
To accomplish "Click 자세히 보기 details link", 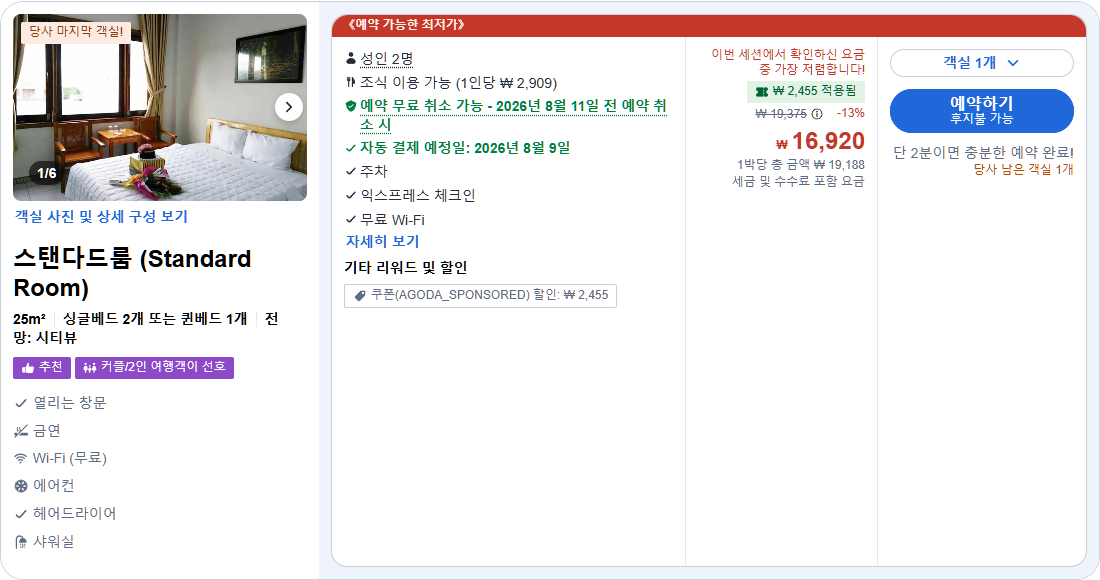I will [382, 241].
